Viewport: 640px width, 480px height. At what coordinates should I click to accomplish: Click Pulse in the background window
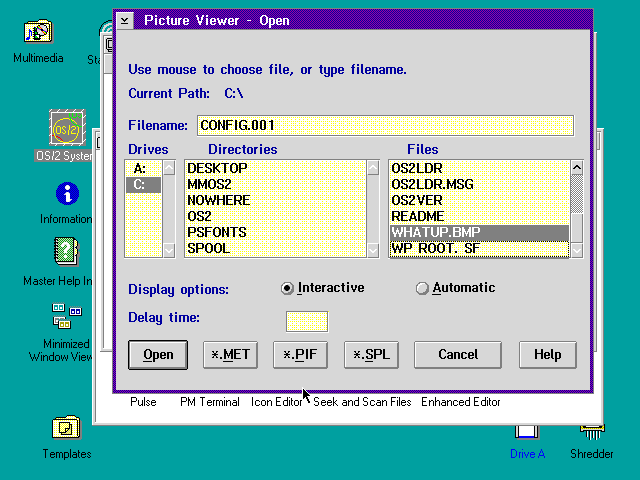point(143,402)
